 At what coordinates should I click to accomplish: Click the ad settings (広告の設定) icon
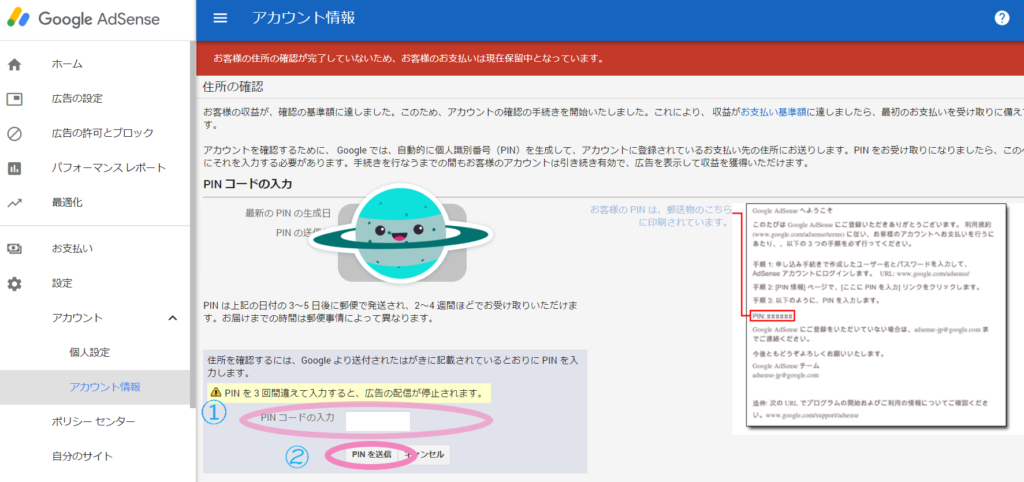click(x=14, y=99)
